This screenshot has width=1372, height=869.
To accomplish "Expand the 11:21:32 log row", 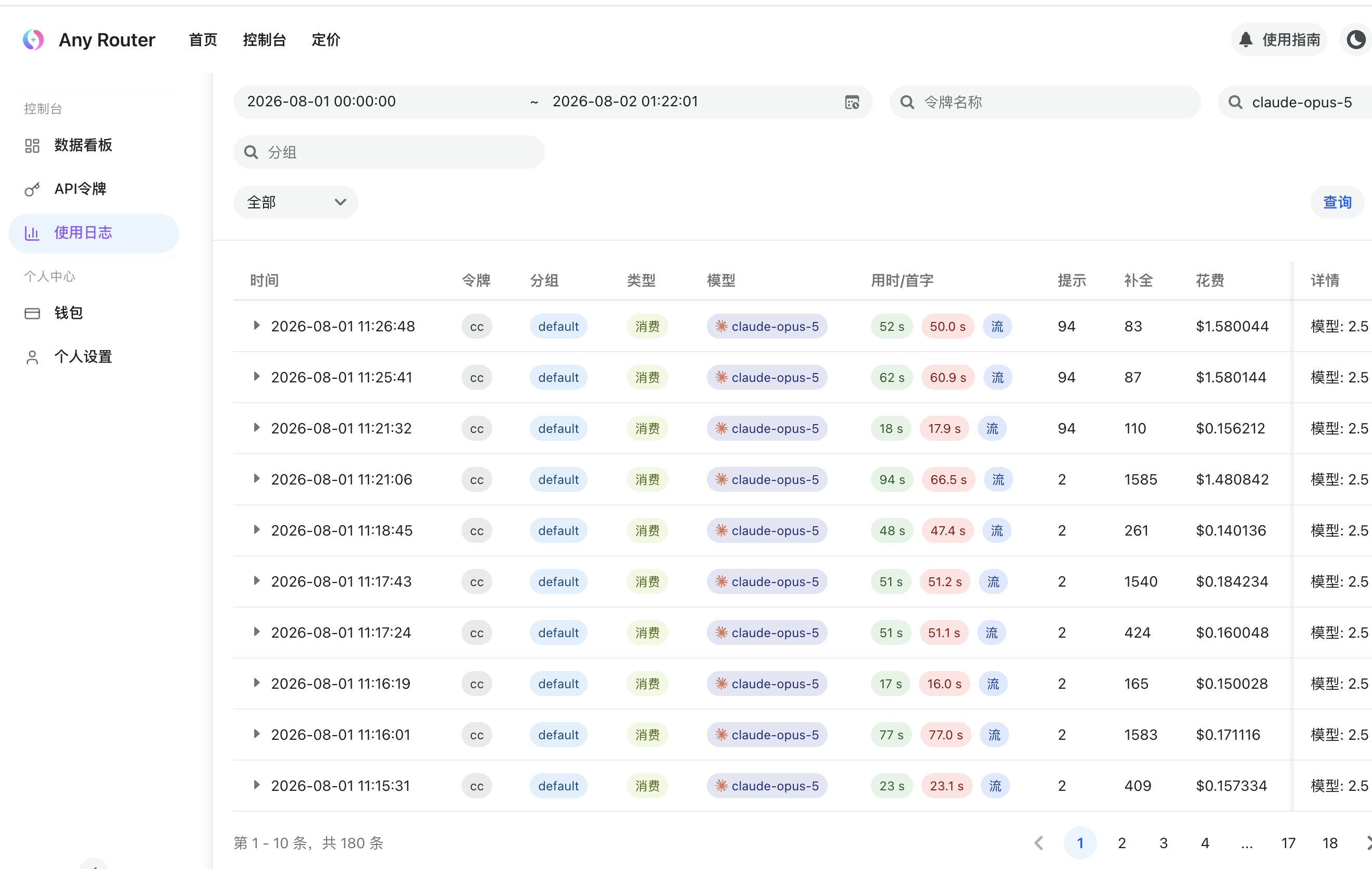I will coord(256,428).
